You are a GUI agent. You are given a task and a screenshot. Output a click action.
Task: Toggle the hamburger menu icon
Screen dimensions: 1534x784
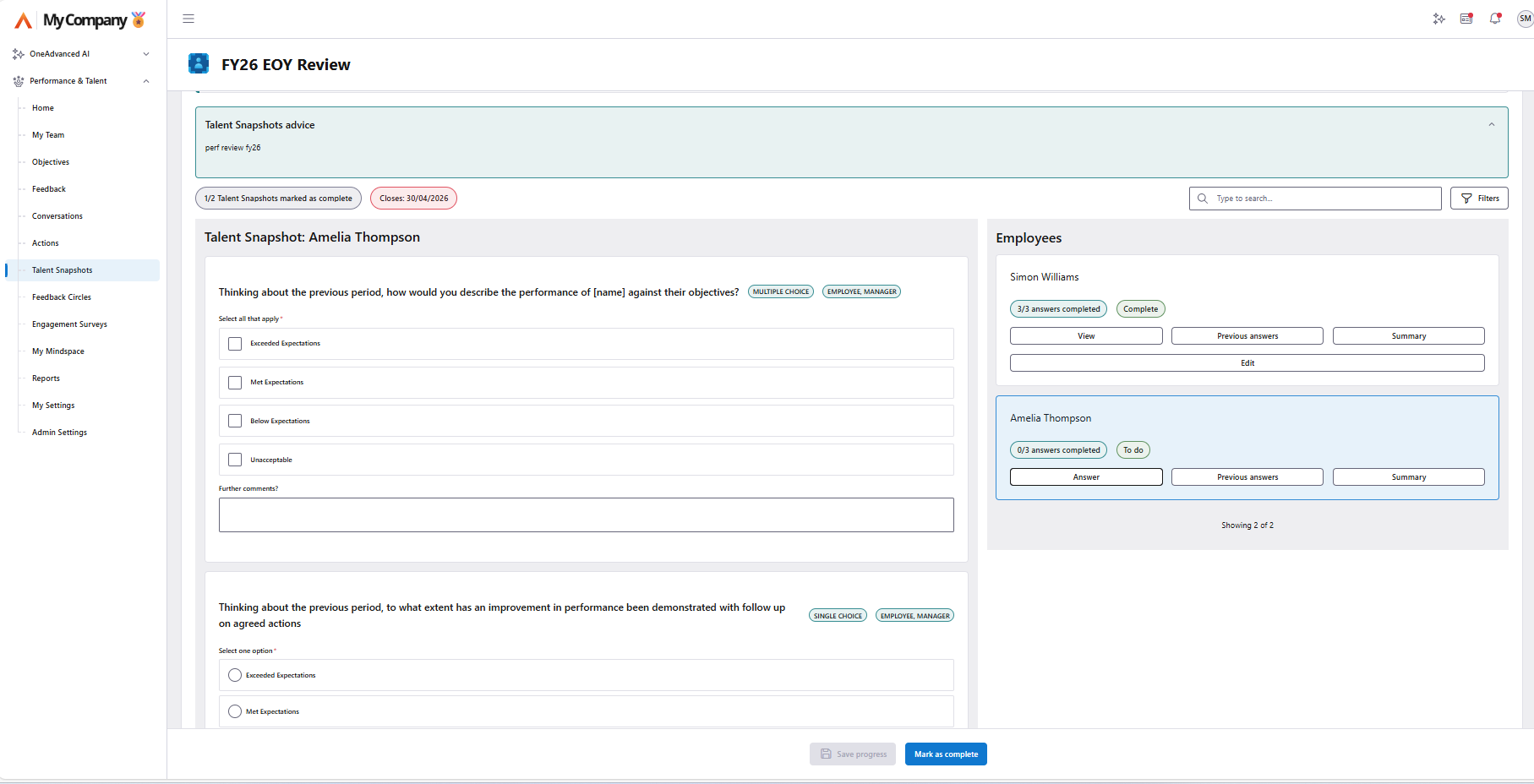[x=188, y=19]
